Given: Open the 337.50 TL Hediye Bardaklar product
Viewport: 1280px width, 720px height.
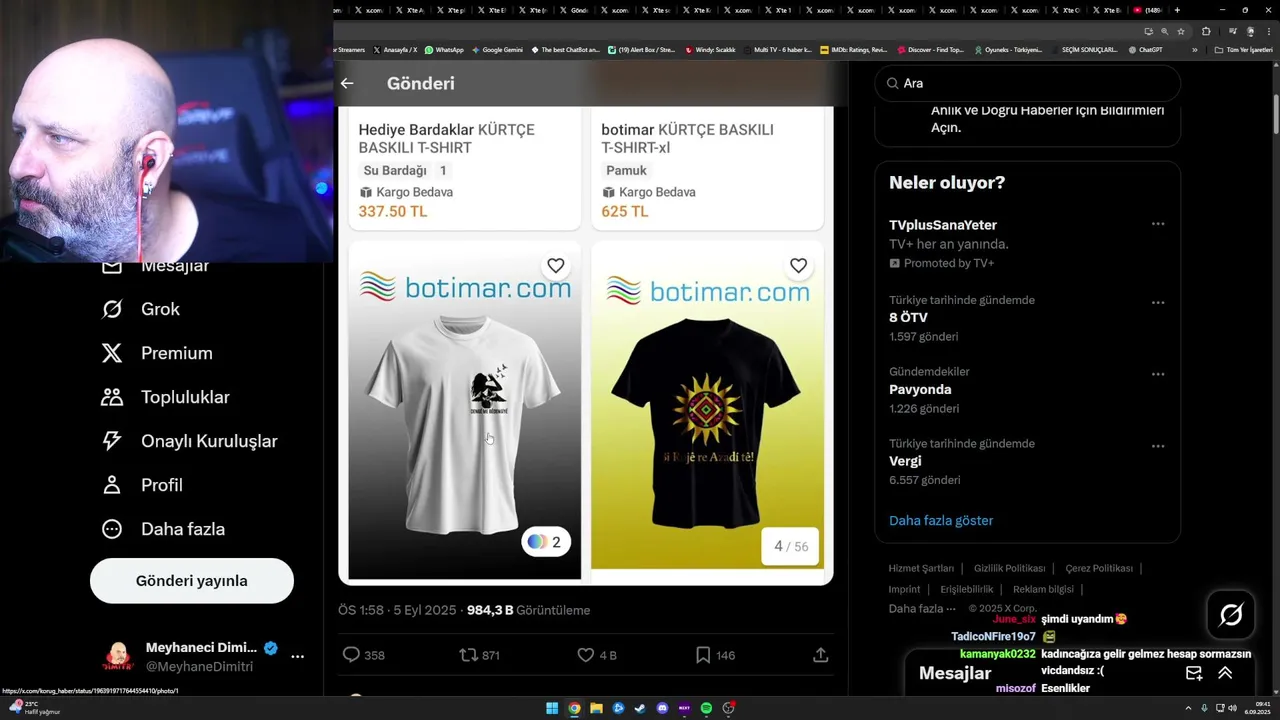Looking at the screenshot, I should [465, 170].
